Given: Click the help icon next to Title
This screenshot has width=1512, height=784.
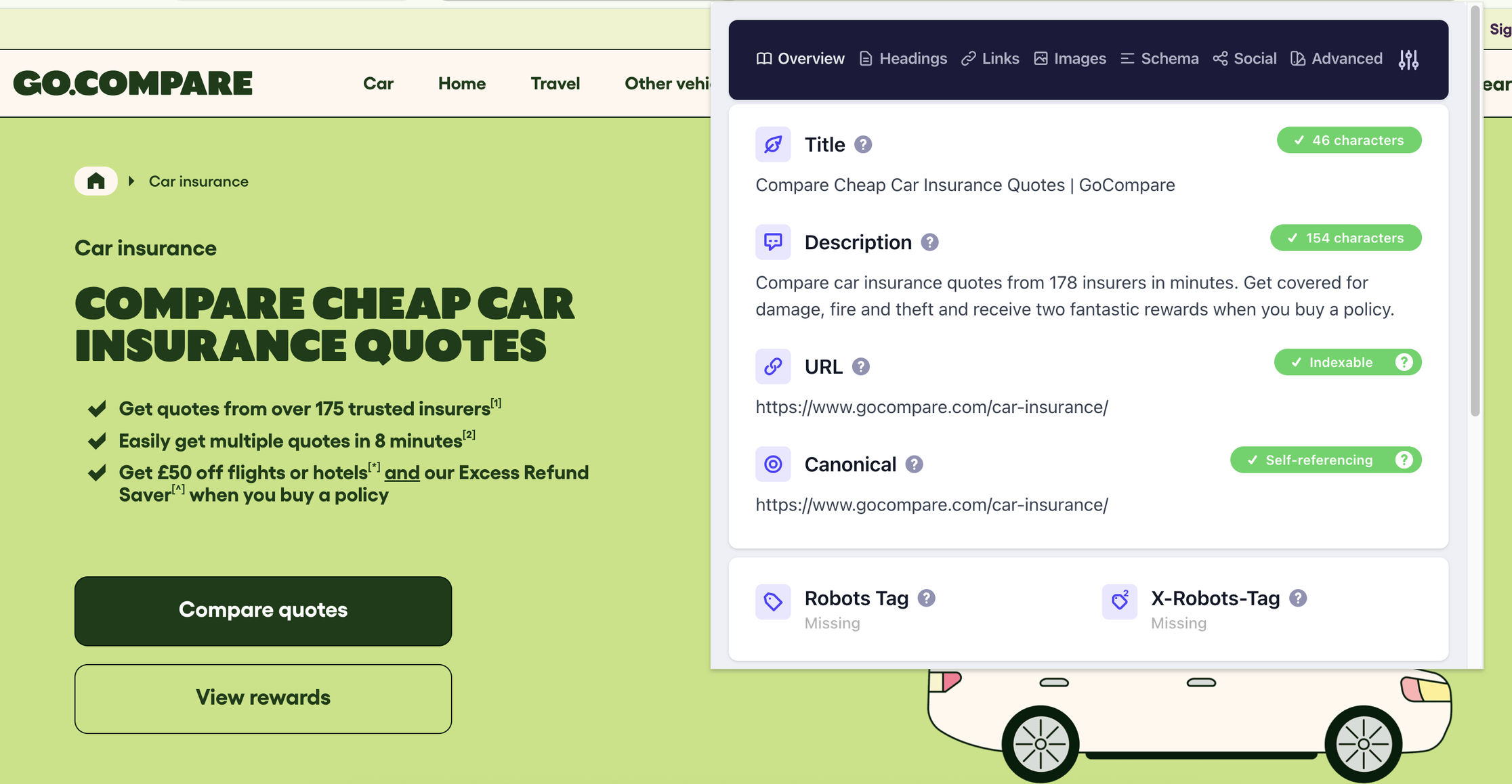Looking at the screenshot, I should tap(863, 144).
